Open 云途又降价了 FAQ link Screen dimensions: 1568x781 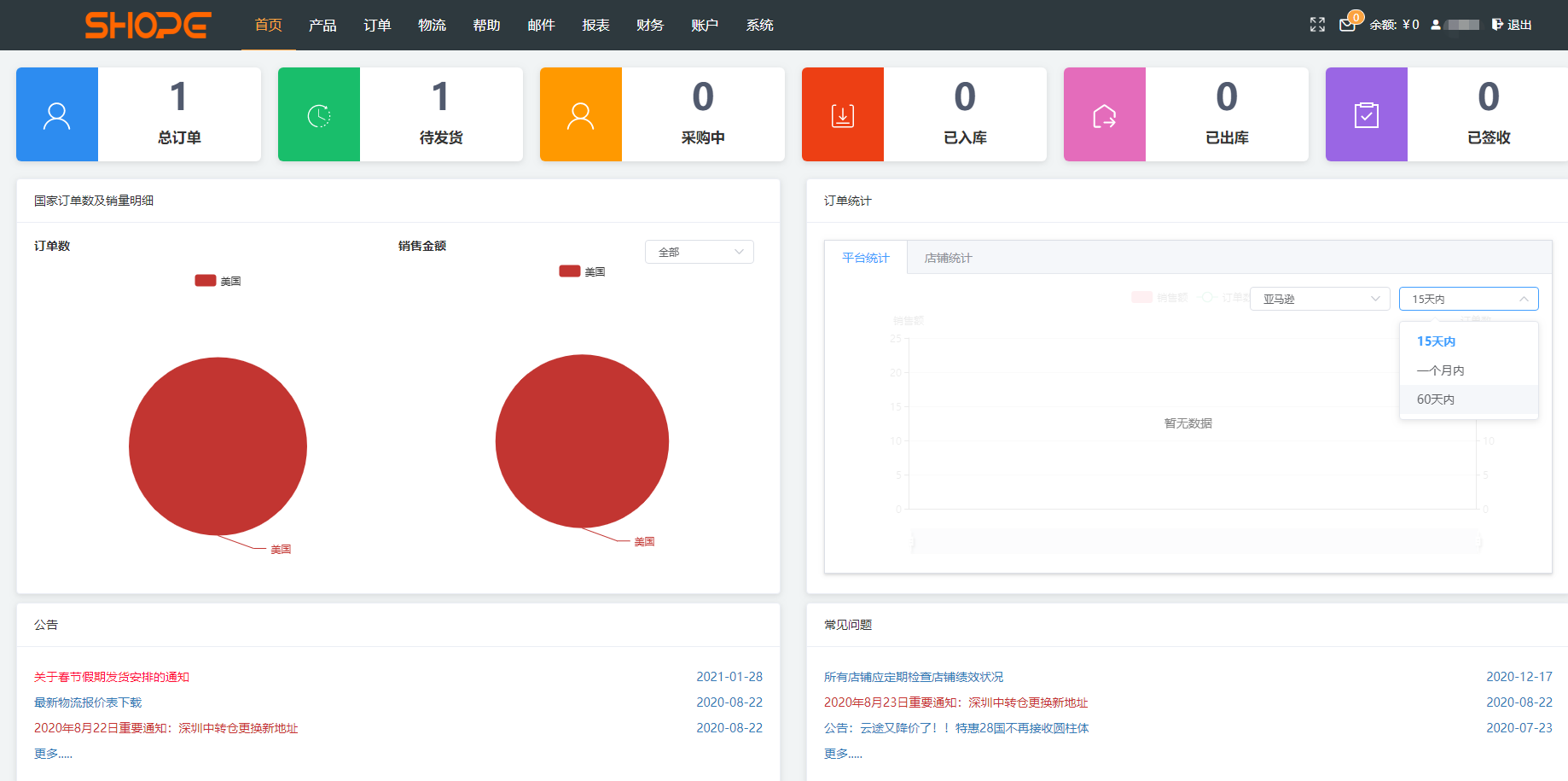pos(956,728)
